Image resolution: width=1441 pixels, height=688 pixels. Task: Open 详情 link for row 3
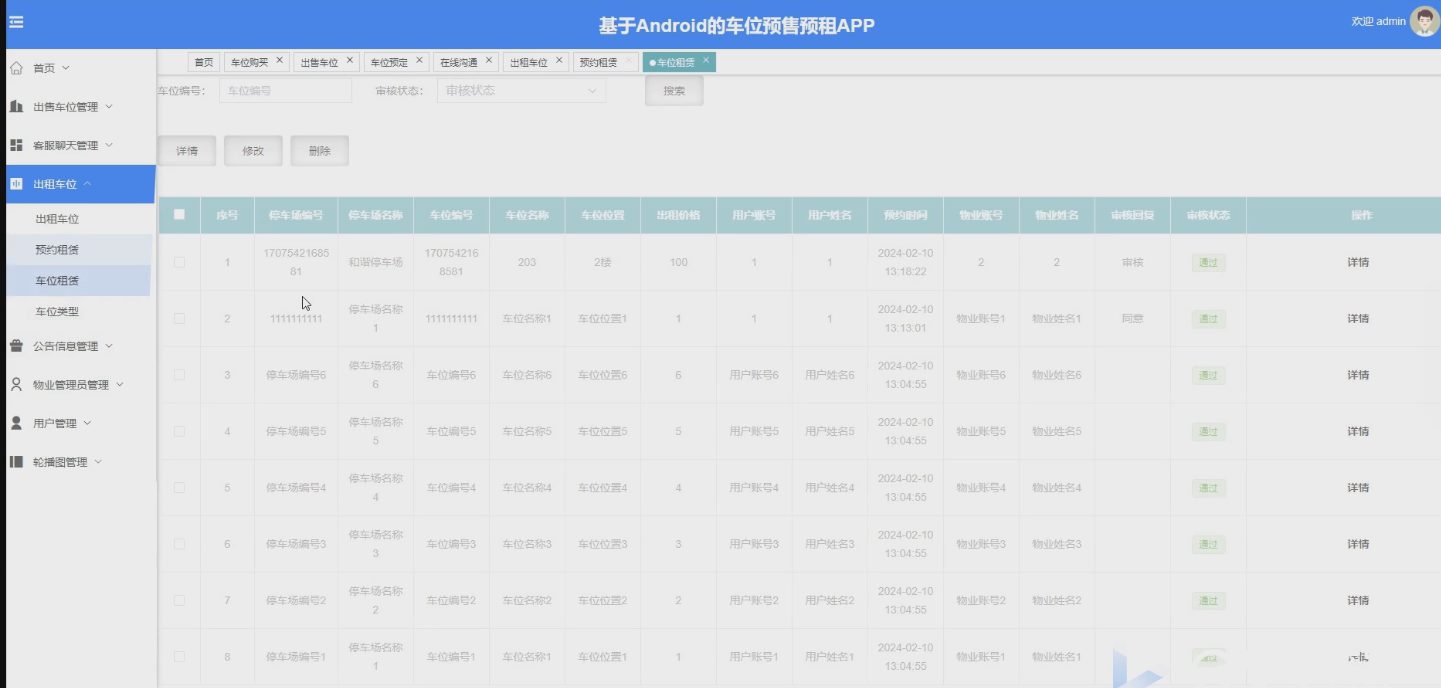tap(1357, 375)
